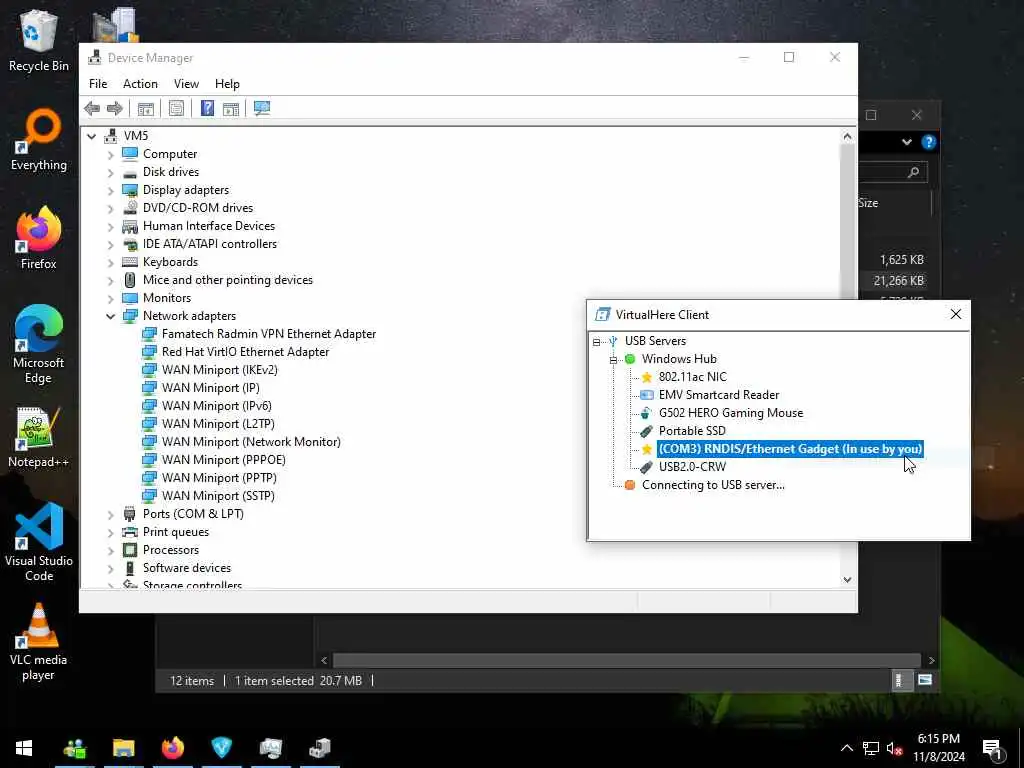Open the Help menu
Screen dimensions: 1024x768
click(x=227, y=84)
